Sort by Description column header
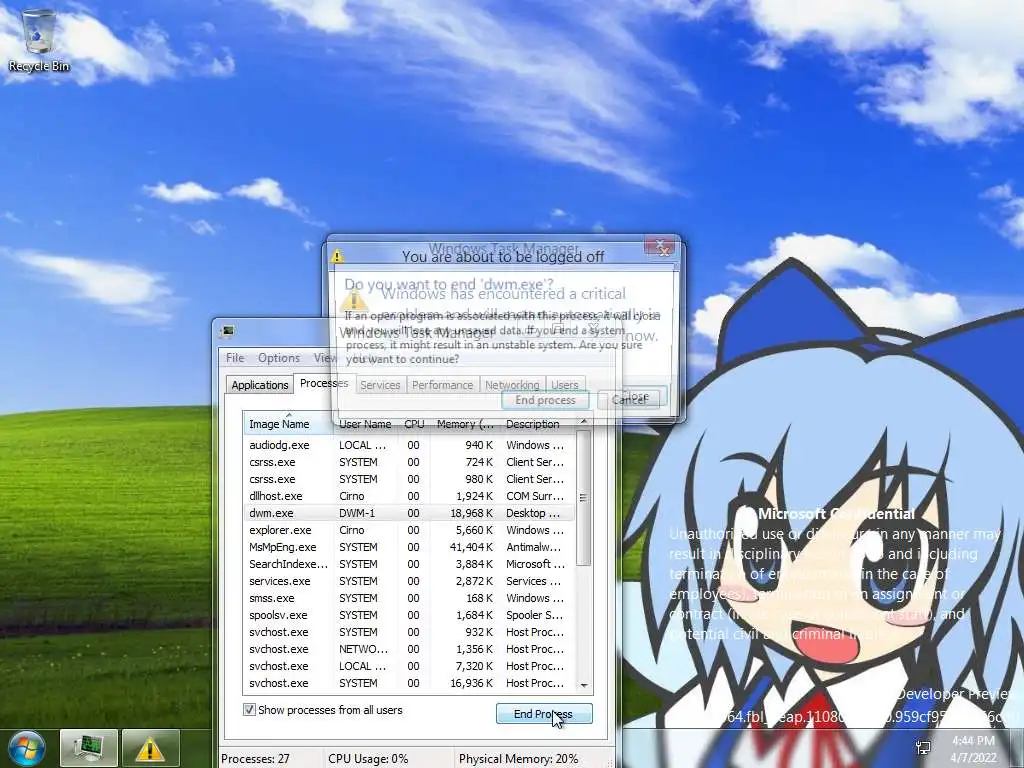1024x768 pixels. point(536,424)
